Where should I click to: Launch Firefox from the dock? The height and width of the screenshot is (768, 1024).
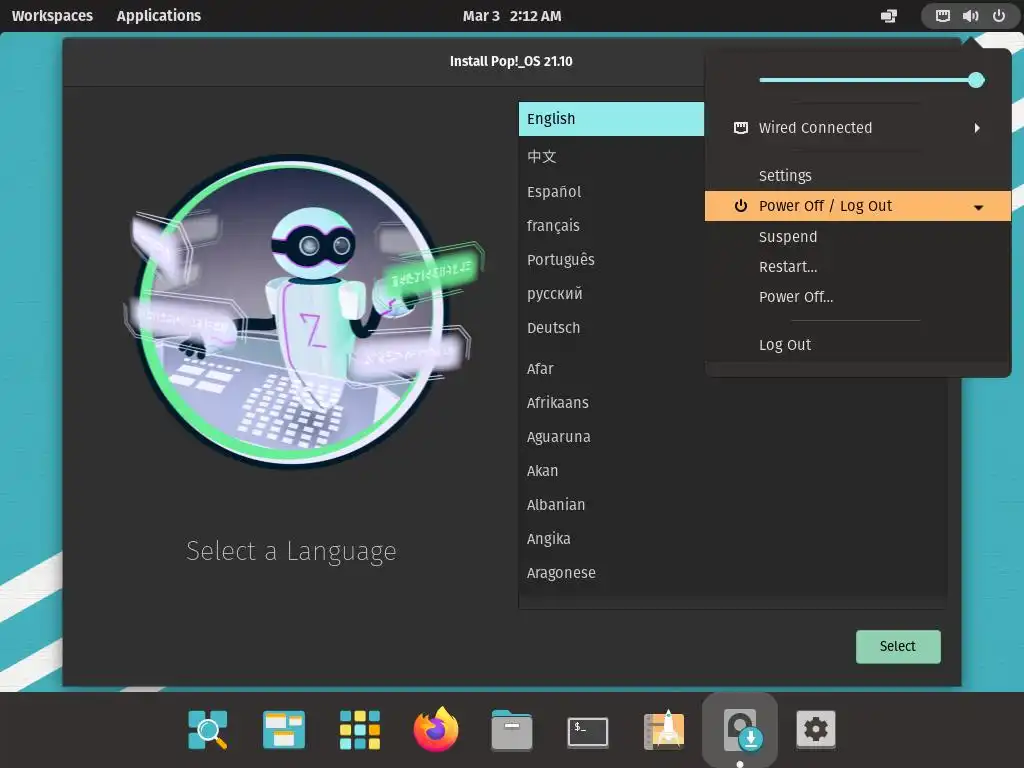tap(436, 729)
